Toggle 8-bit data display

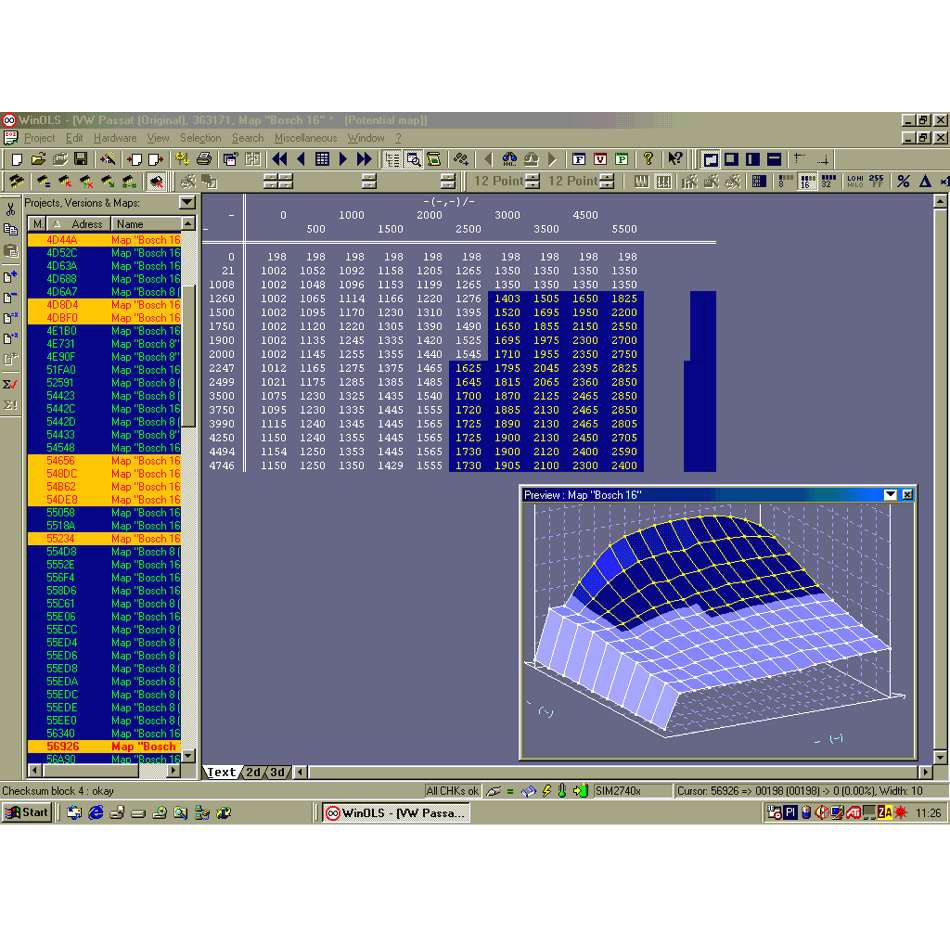tap(785, 181)
